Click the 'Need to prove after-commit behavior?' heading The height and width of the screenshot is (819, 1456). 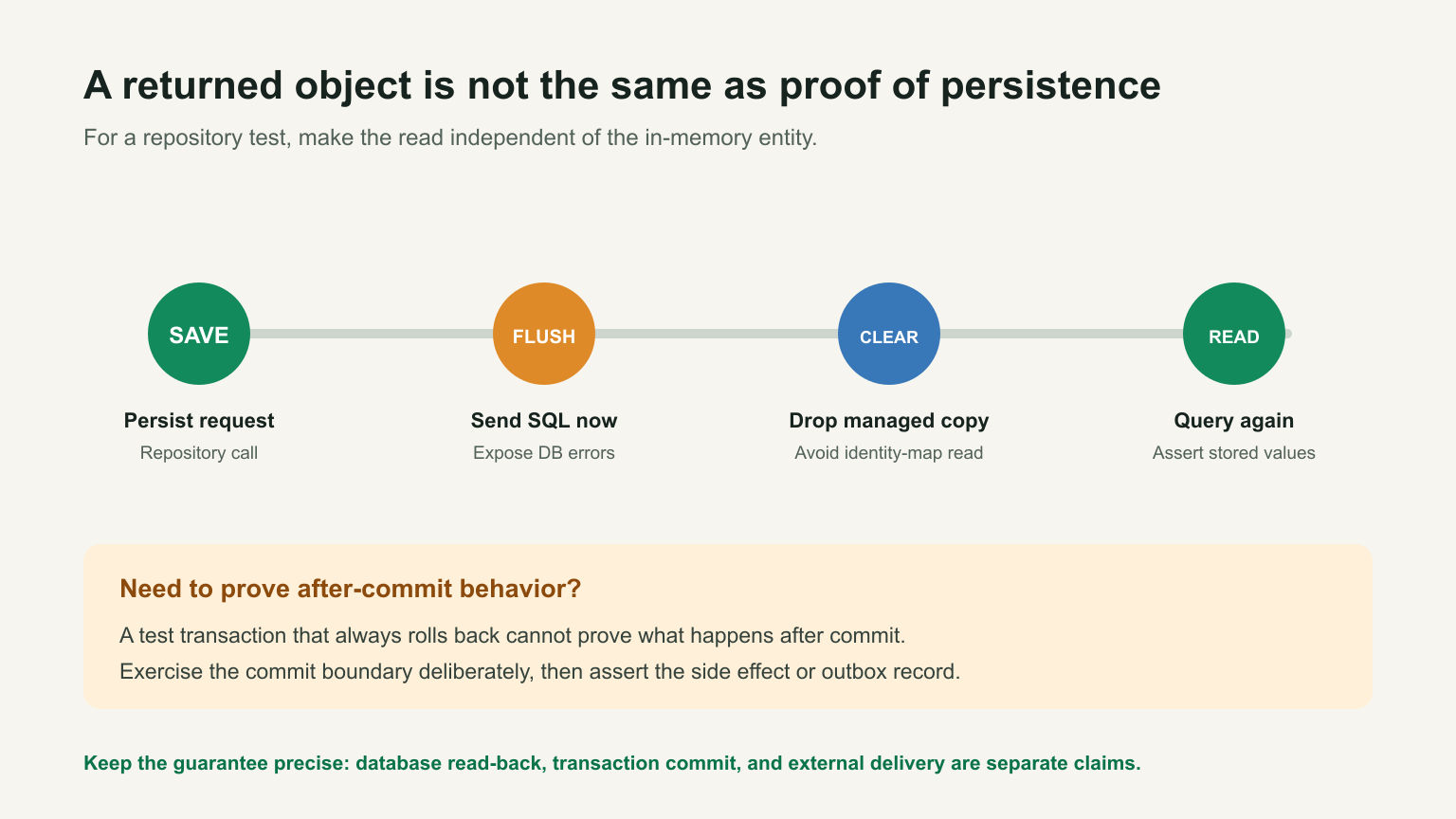point(350,589)
